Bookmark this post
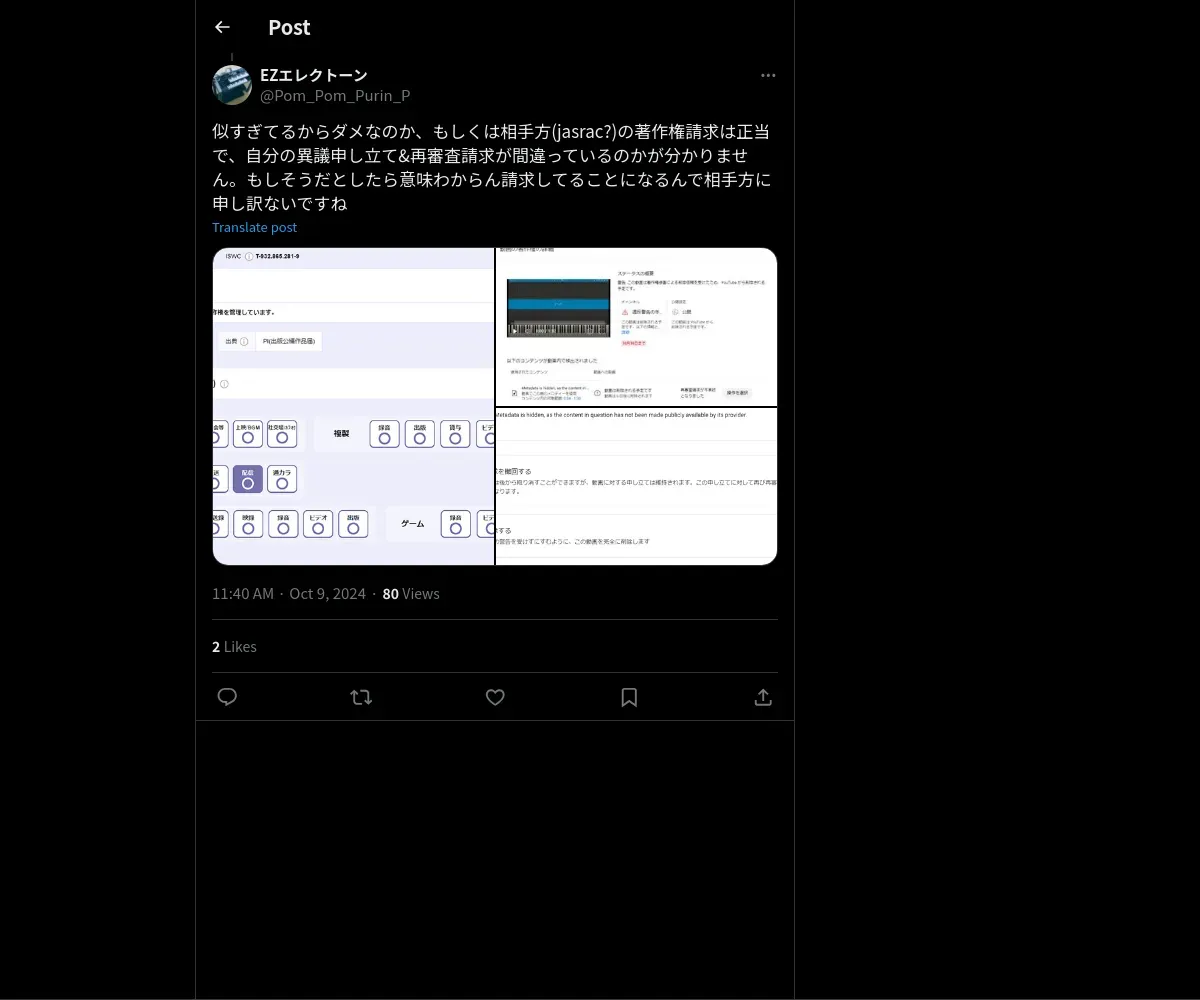The image size is (1200, 1000). tap(629, 697)
